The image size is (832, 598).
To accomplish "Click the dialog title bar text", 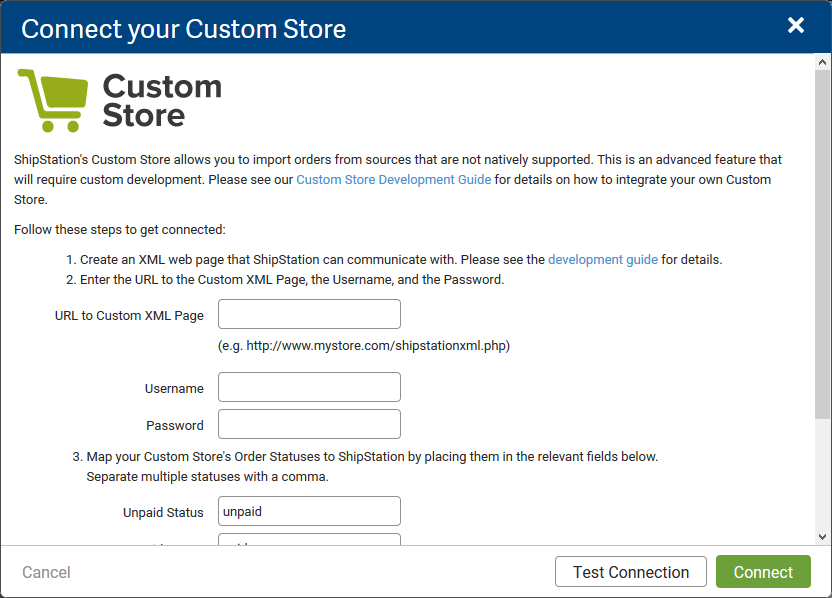I will coord(183,28).
